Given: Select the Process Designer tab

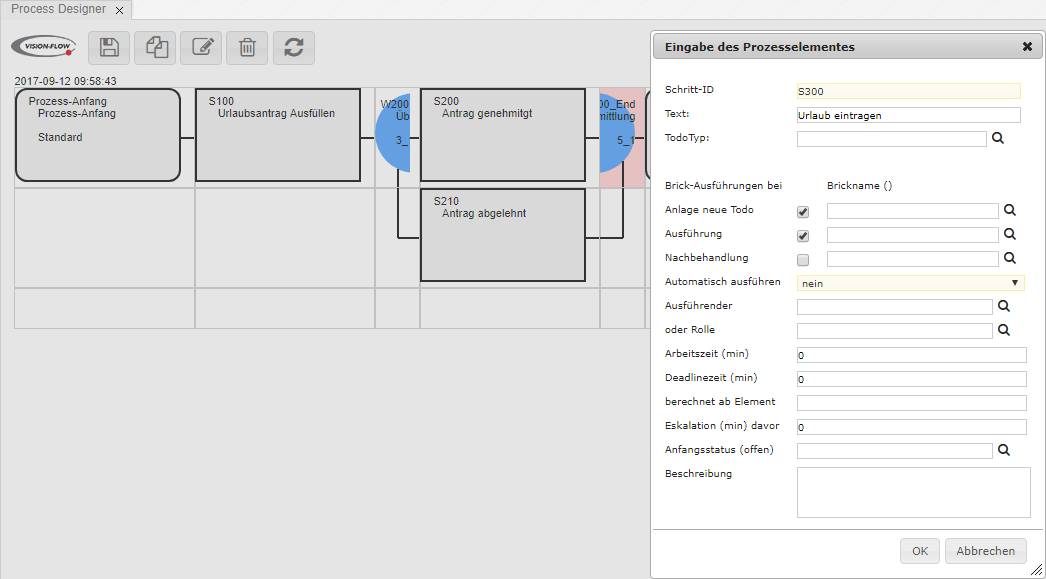Looking at the screenshot, I should [58, 9].
